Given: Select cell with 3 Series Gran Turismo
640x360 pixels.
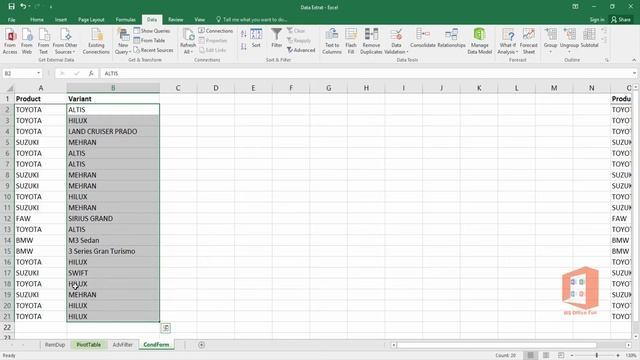Looking at the screenshot, I should coord(113,251).
